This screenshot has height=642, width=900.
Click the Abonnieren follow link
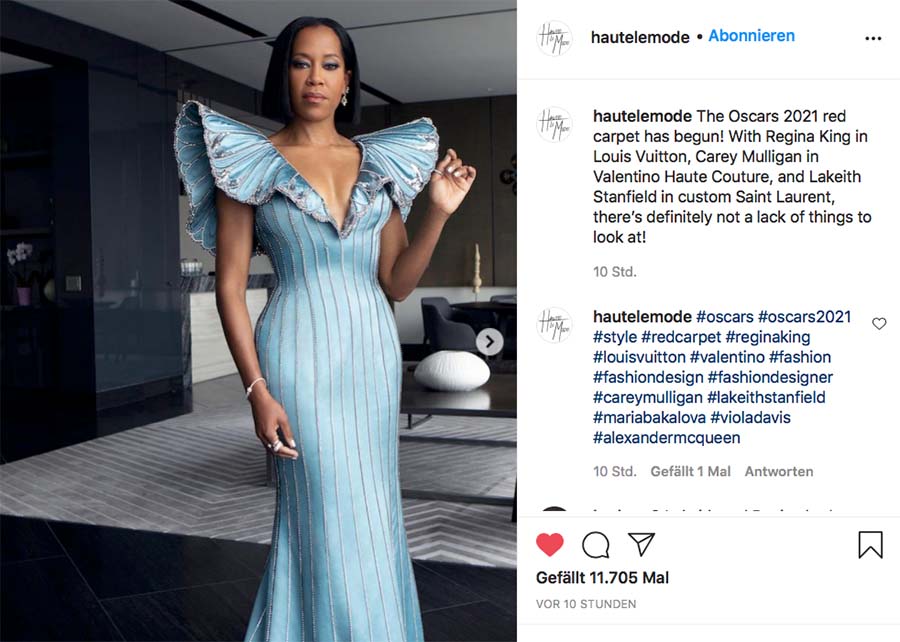pos(751,36)
